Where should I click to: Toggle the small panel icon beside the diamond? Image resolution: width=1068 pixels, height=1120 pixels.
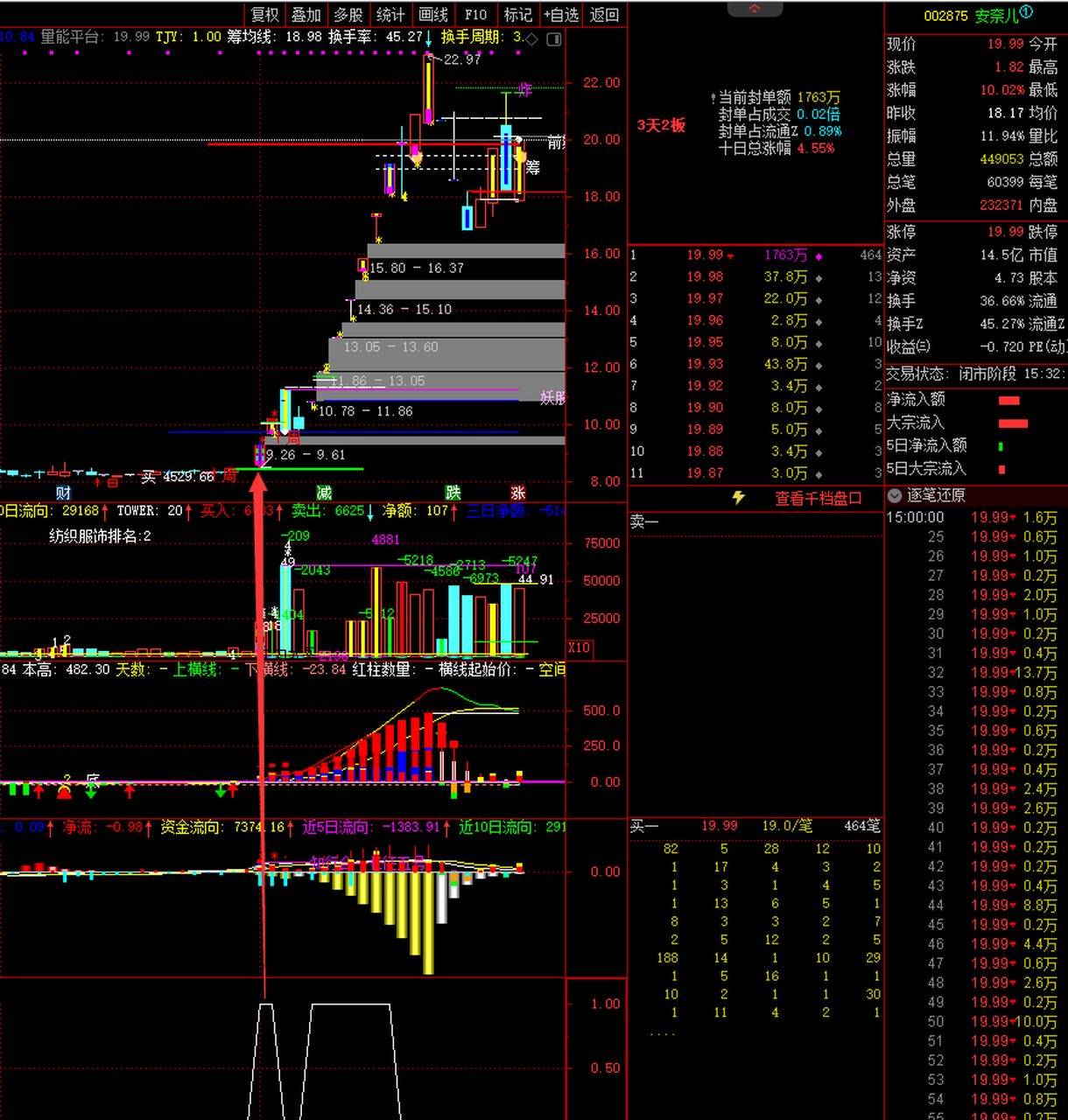click(553, 39)
